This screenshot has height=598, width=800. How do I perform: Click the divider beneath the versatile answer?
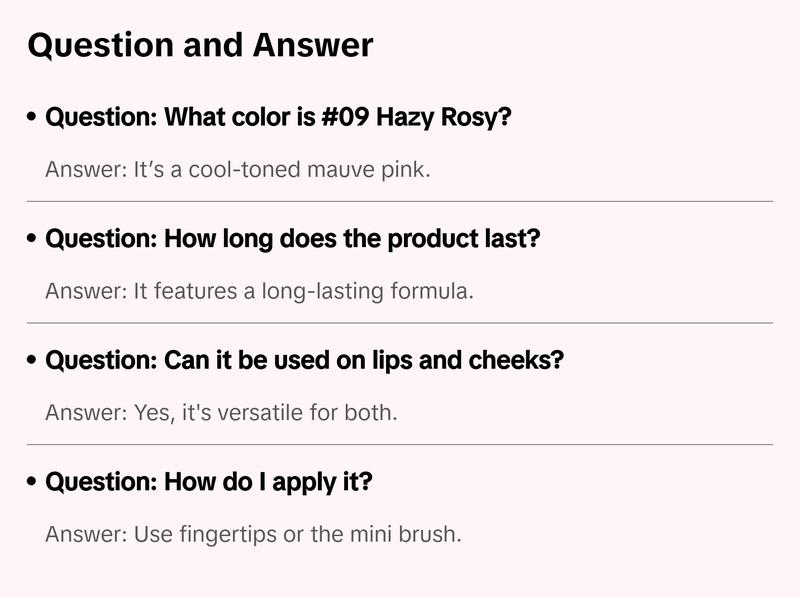pyautogui.click(x=400, y=444)
